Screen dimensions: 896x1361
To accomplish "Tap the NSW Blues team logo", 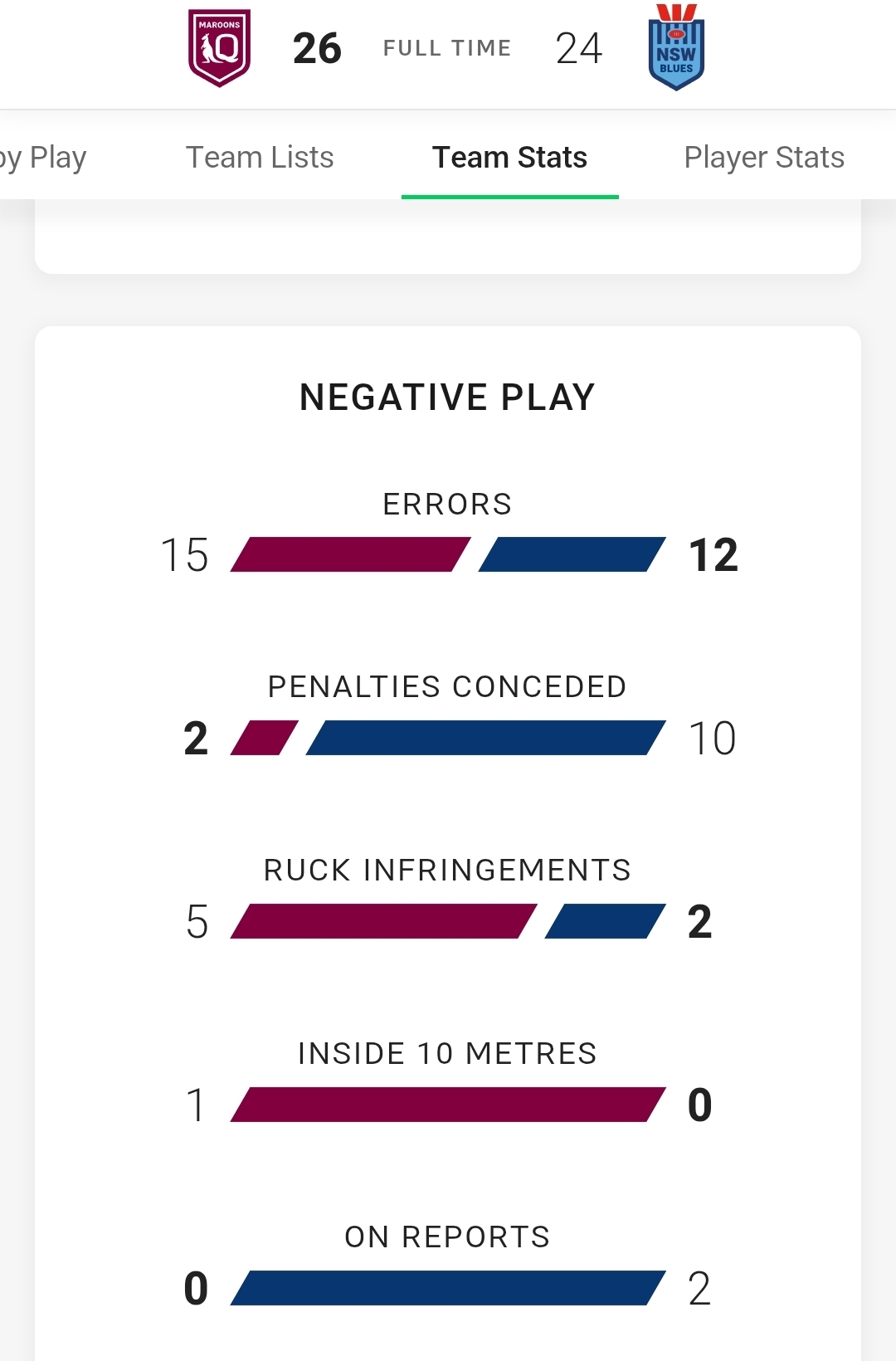I will coord(676,47).
